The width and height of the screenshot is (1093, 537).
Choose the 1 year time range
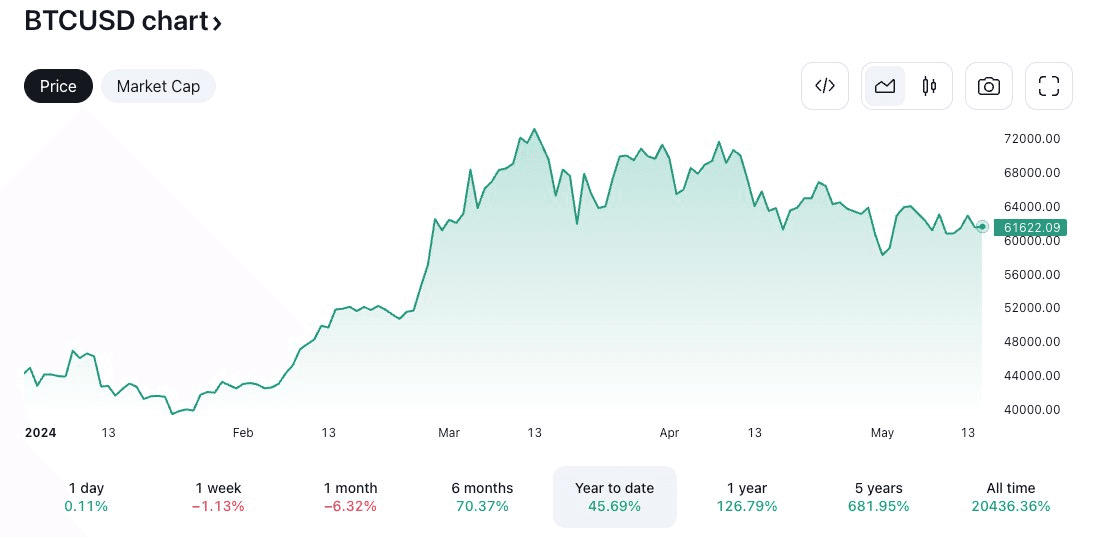tap(747, 497)
